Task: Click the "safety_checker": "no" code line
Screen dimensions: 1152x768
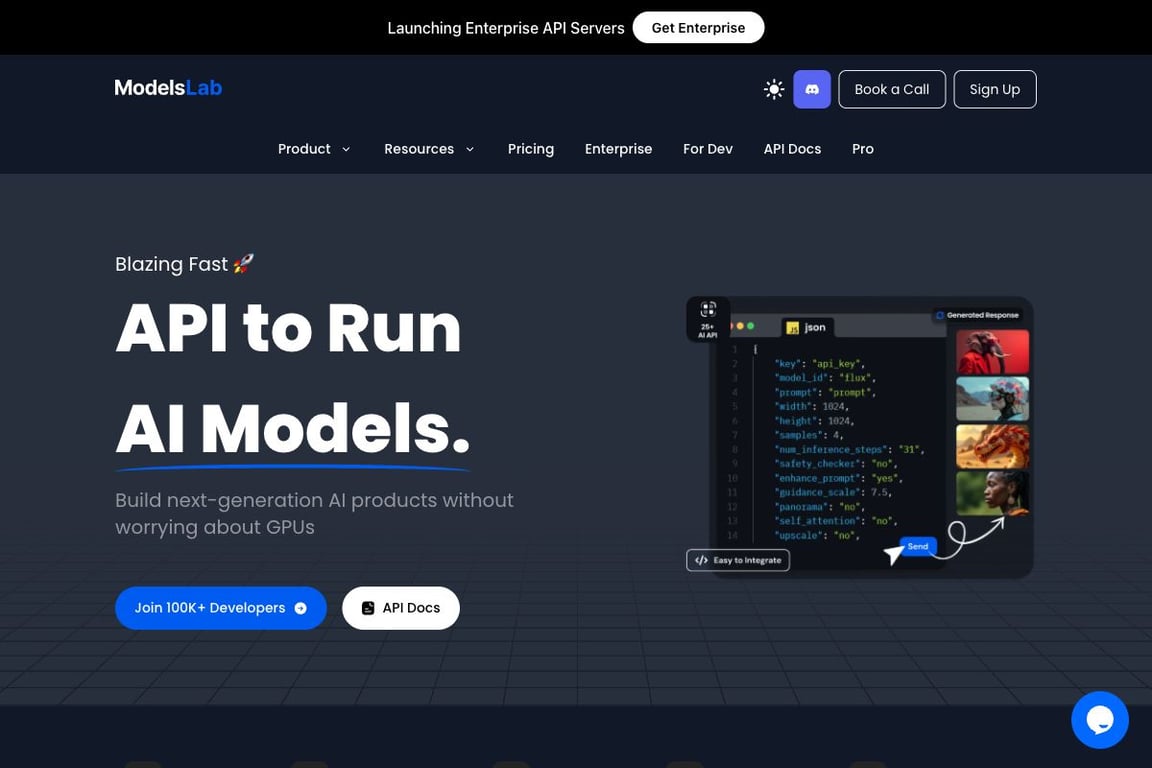Action: point(835,464)
